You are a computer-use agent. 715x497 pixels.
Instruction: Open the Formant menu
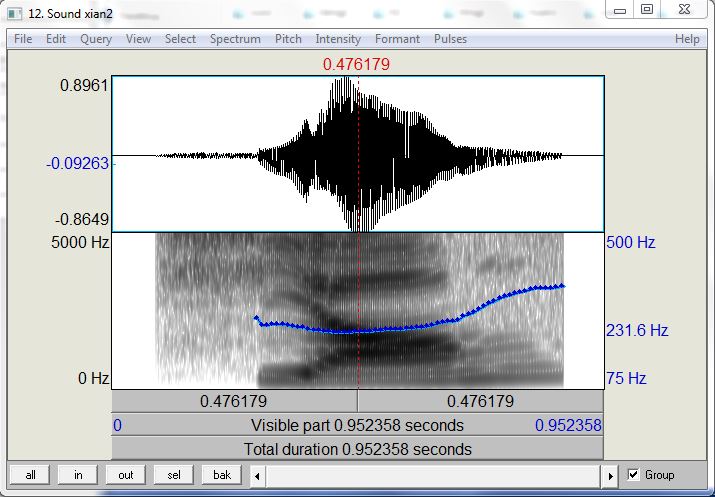pyautogui.click(x=397, y=39)
